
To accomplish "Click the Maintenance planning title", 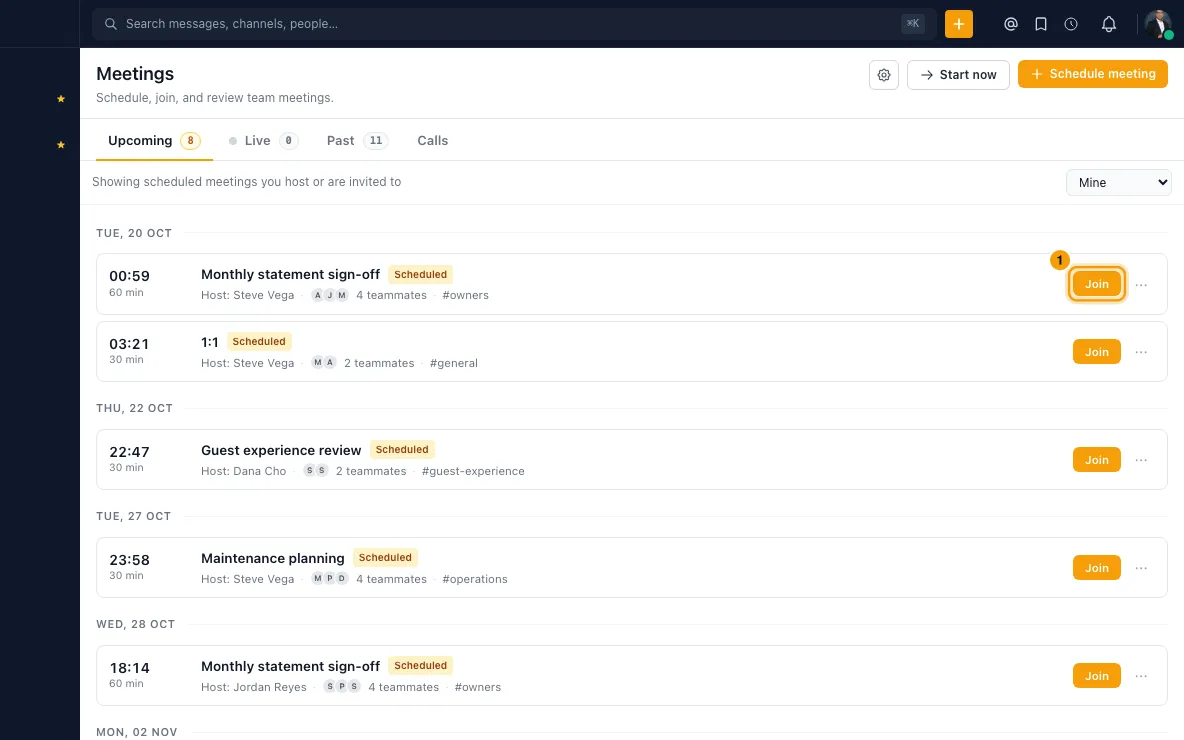I will tap(273, 558).
